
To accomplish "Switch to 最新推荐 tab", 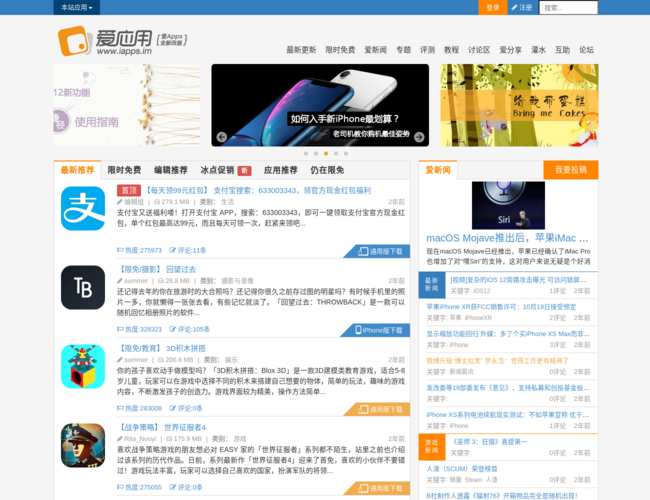I will click(77, 170).
